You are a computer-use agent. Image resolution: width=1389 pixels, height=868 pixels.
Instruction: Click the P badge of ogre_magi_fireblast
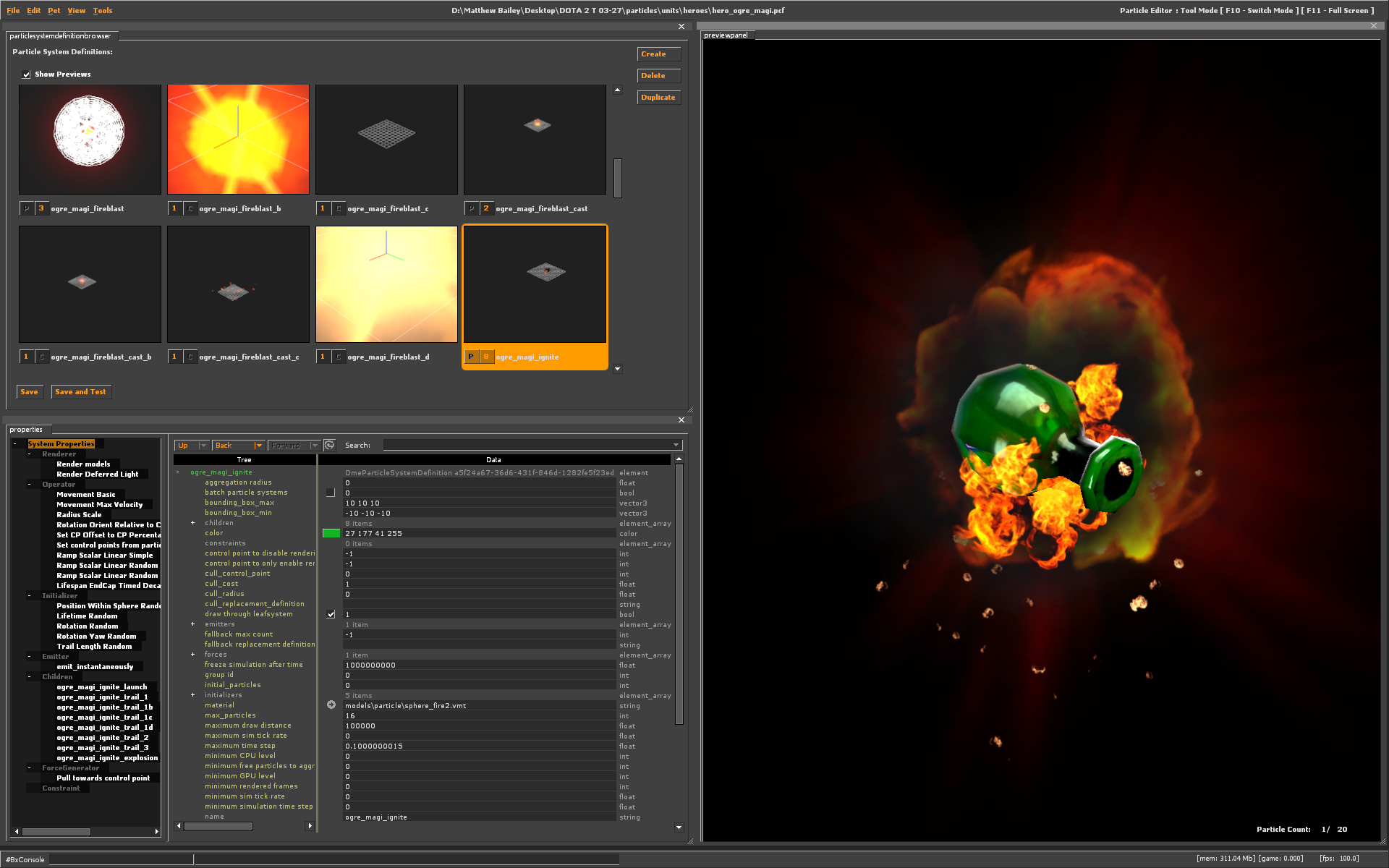coord(27,208)
